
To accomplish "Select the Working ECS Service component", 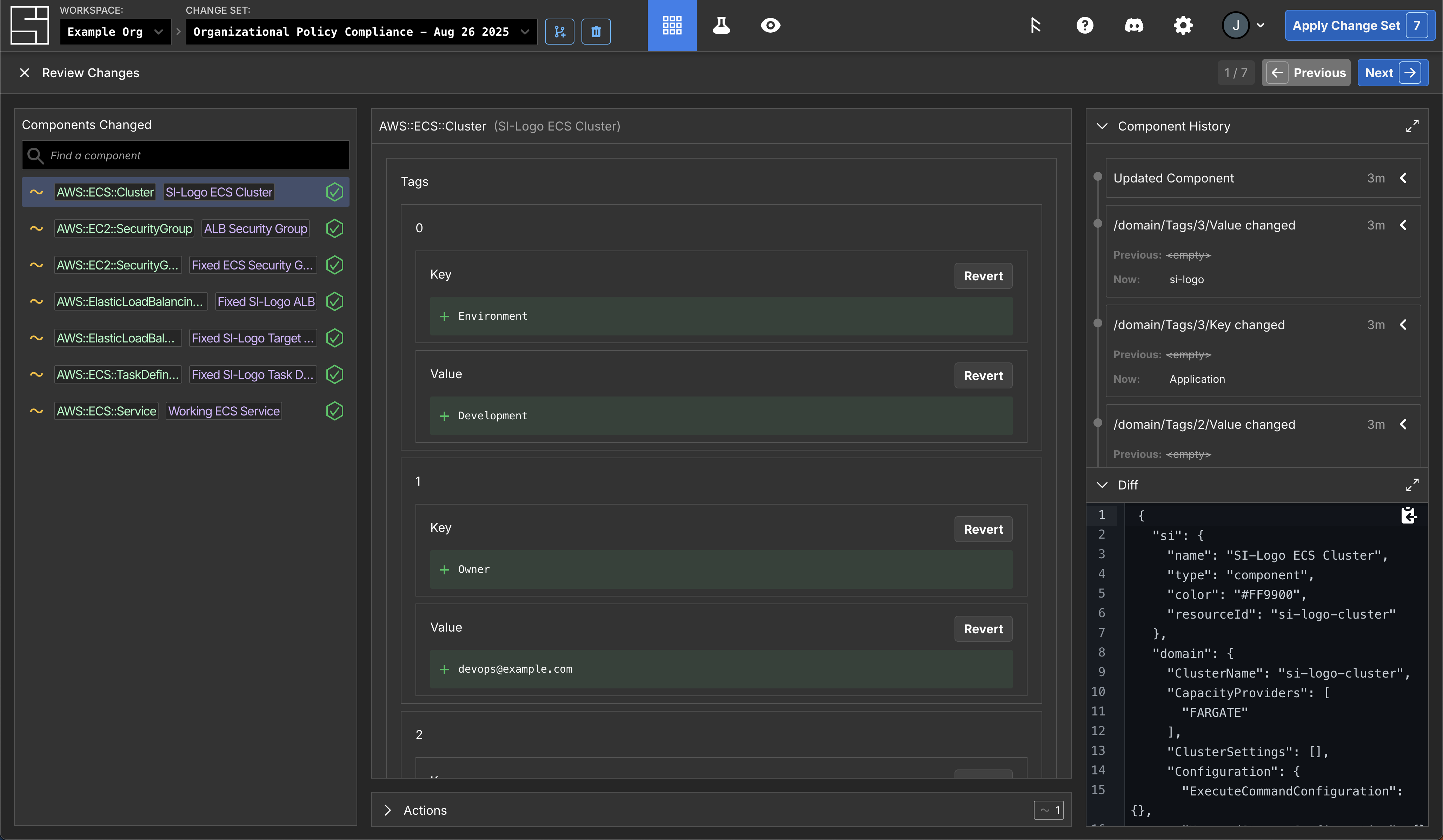I will point(186,411).
